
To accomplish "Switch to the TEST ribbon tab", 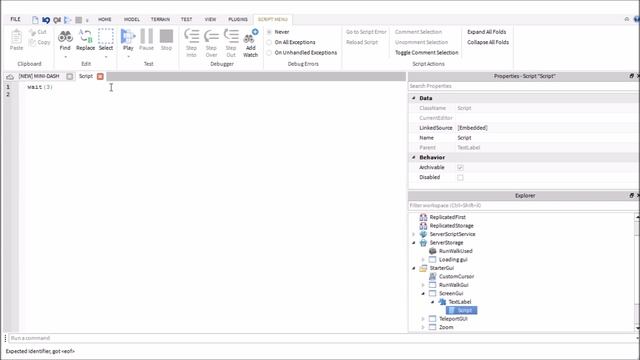I will (x=186, y=19).
